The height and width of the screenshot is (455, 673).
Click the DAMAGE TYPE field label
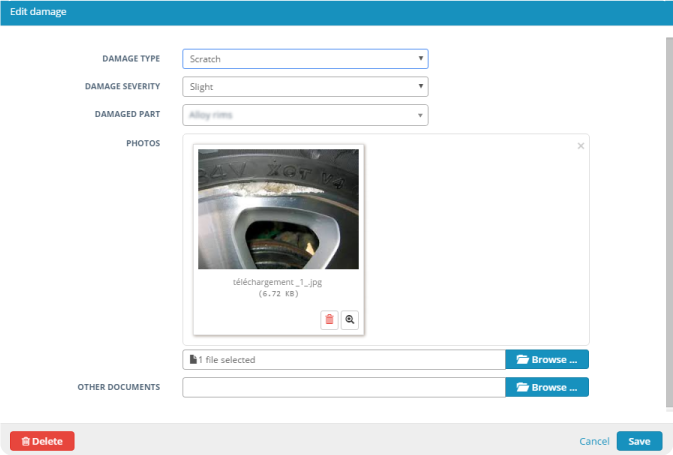[x=131, y=59]
